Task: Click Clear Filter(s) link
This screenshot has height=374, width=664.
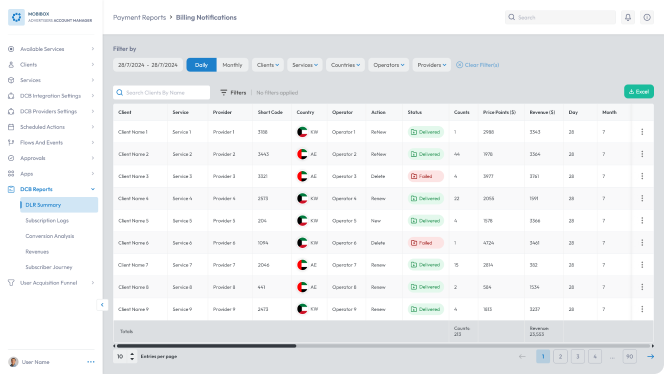Action: pos(478,65)
